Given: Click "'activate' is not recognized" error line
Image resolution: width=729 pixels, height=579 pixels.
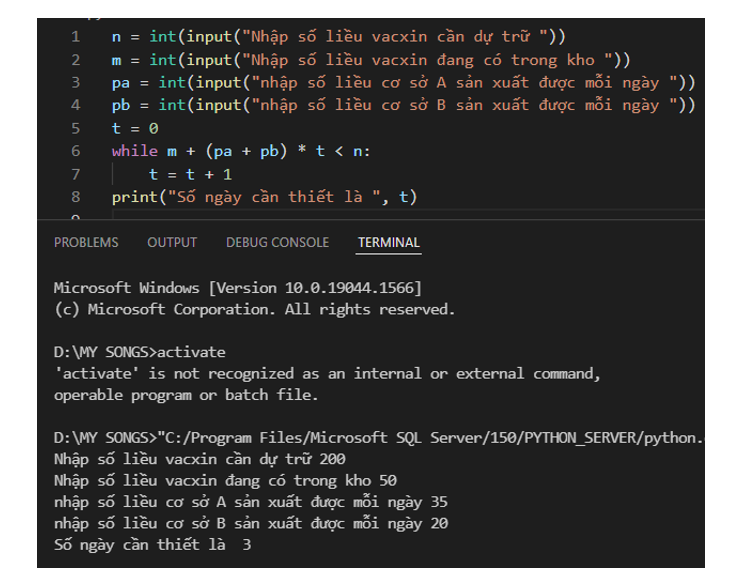Looking at the screenshot, I should (327, 373).
